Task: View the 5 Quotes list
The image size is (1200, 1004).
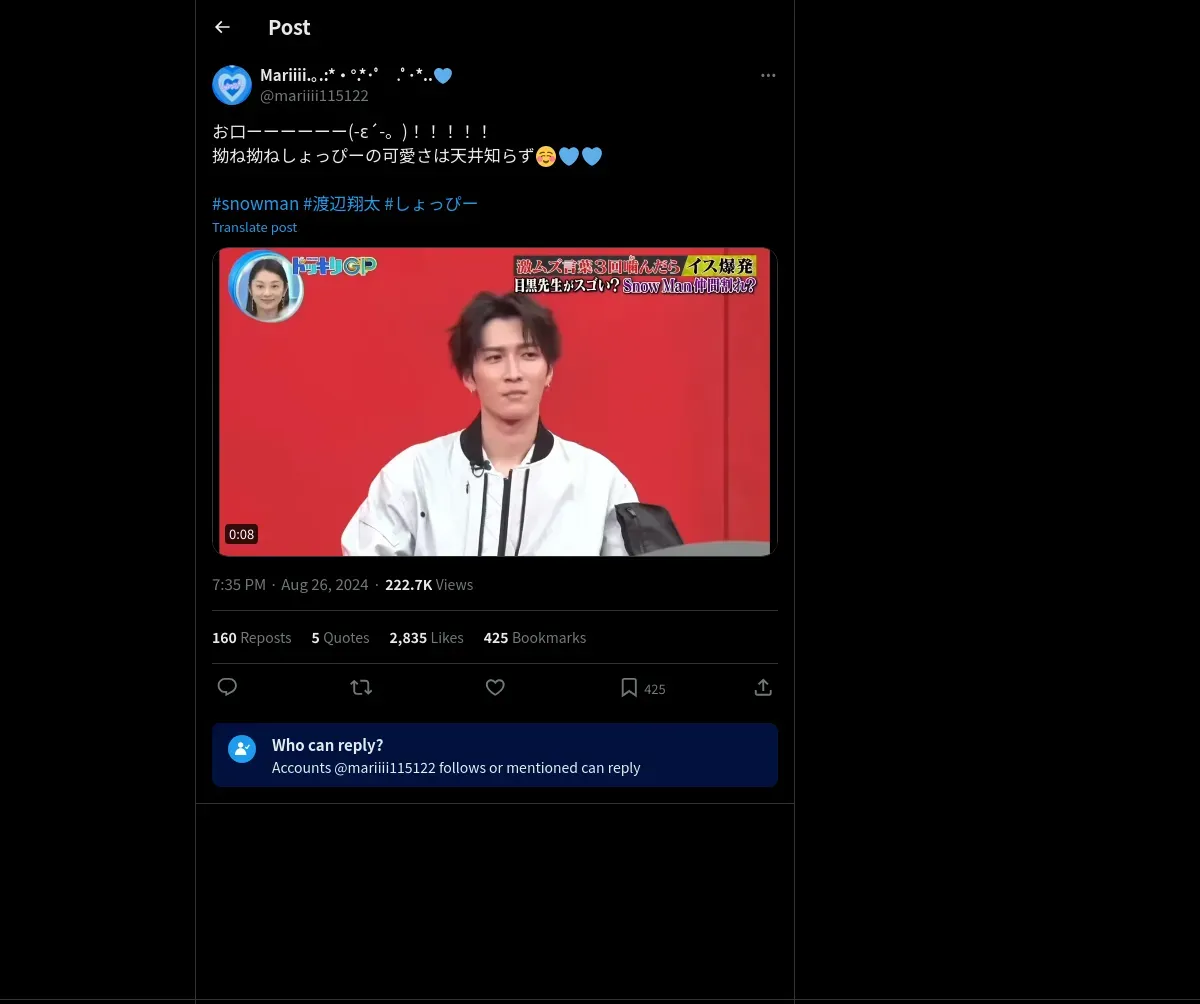Action: [340, 637]
